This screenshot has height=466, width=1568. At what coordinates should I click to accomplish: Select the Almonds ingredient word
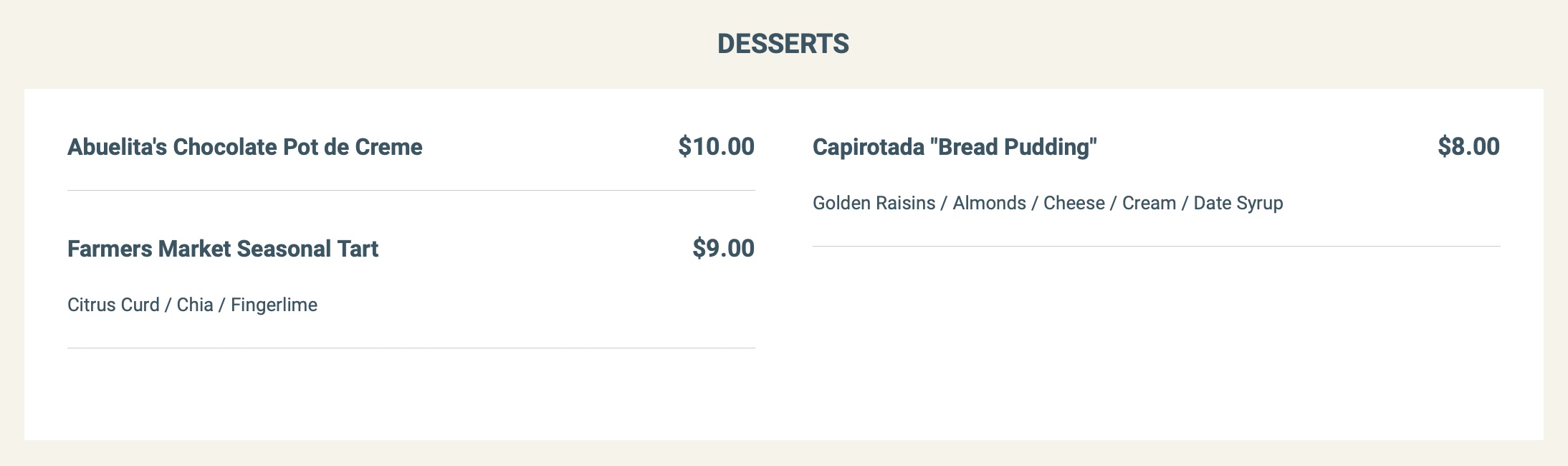click(x=989, y=203)
